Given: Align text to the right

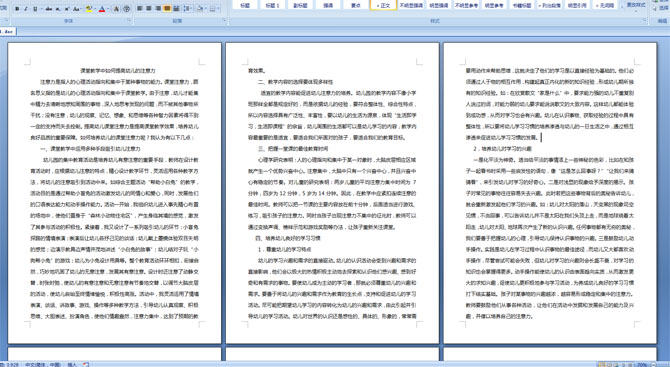Looking at the screenshot, I should [x=158, y=9].
